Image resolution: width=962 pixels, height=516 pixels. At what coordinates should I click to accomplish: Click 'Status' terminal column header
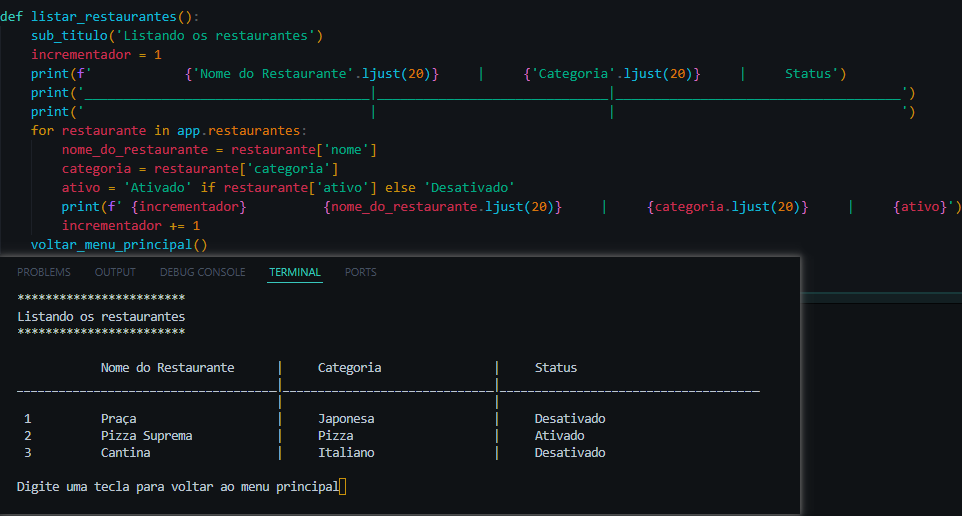tap(556, 368)
